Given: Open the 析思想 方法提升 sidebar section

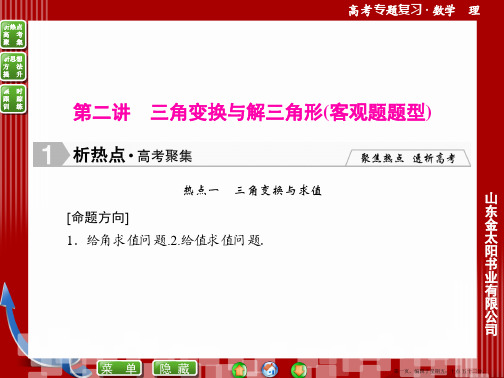Looking at the screenshot, I should coord(13,66).
